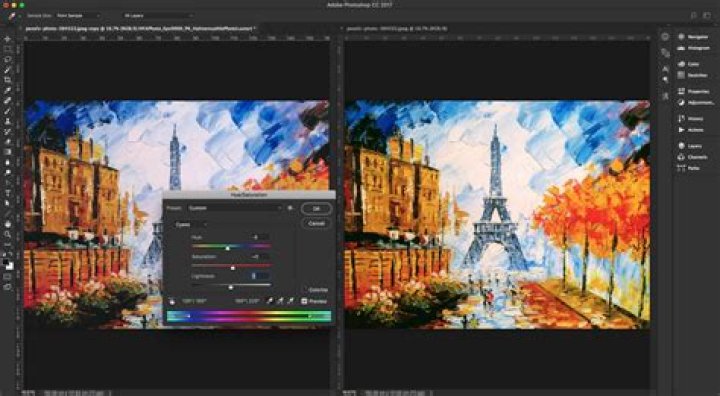Open the History panel

(691, 119)
